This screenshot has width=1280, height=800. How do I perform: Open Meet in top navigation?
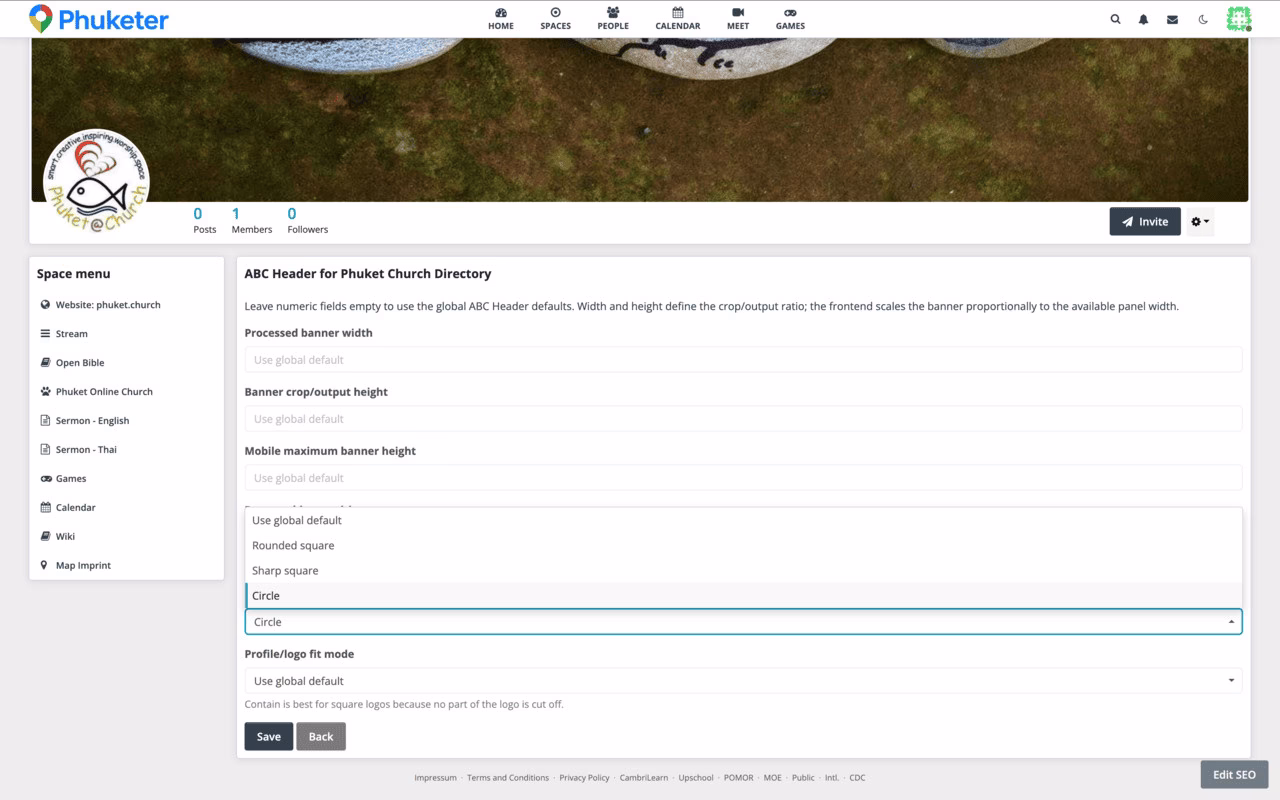(x=738, y=19)
